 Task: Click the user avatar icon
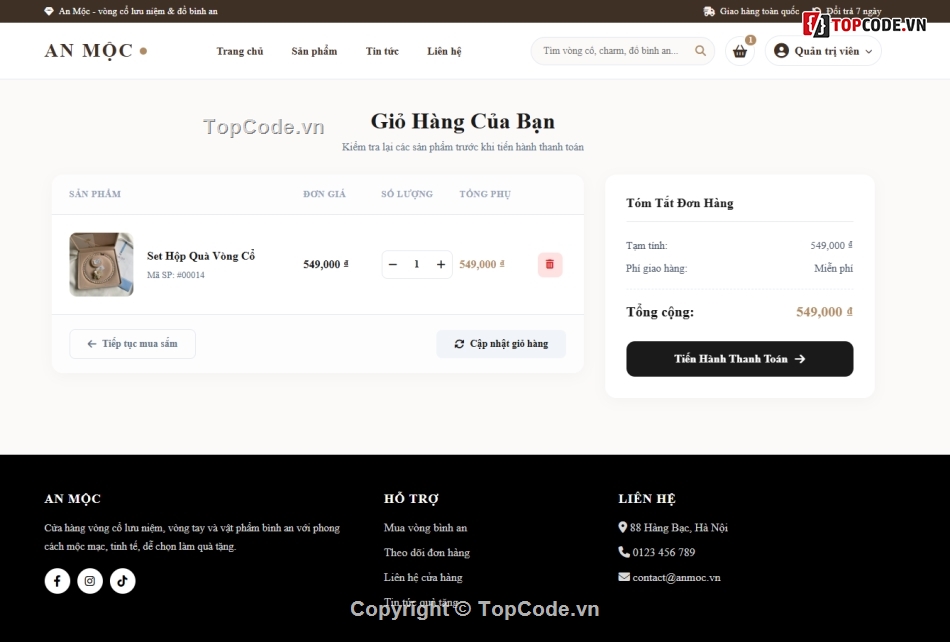782,51
